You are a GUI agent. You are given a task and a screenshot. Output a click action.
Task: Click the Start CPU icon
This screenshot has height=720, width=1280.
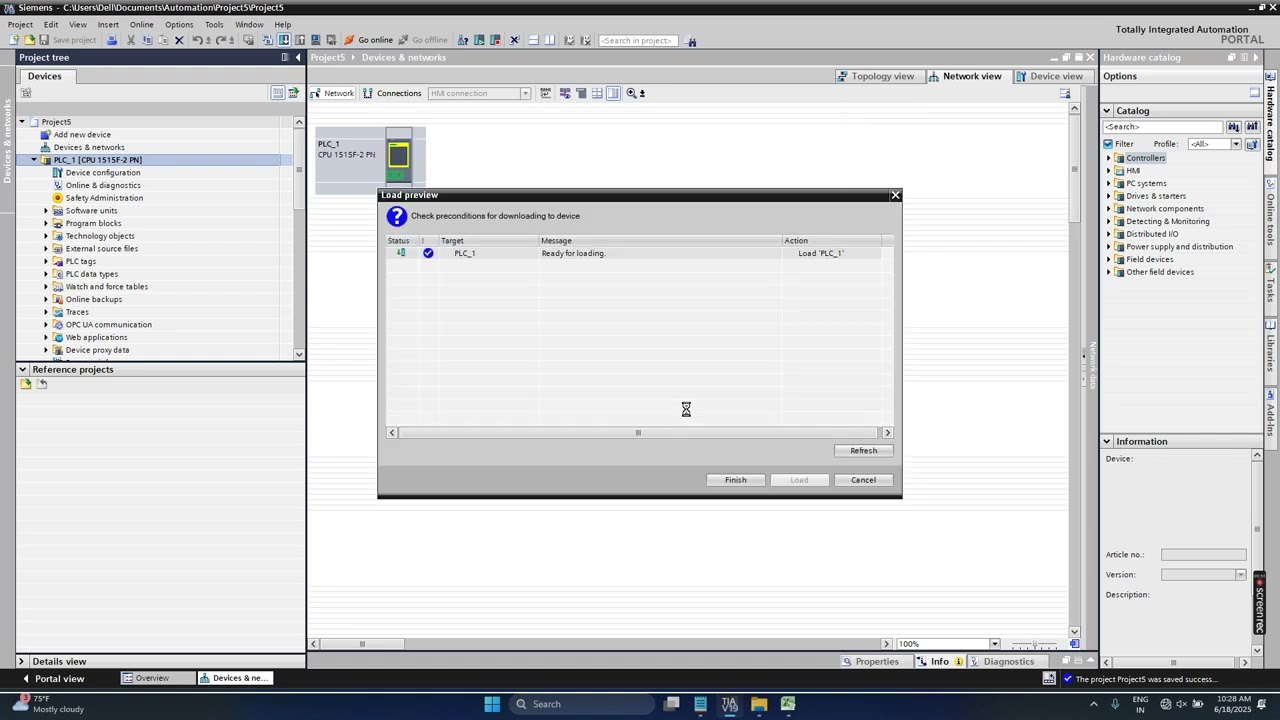479,40
